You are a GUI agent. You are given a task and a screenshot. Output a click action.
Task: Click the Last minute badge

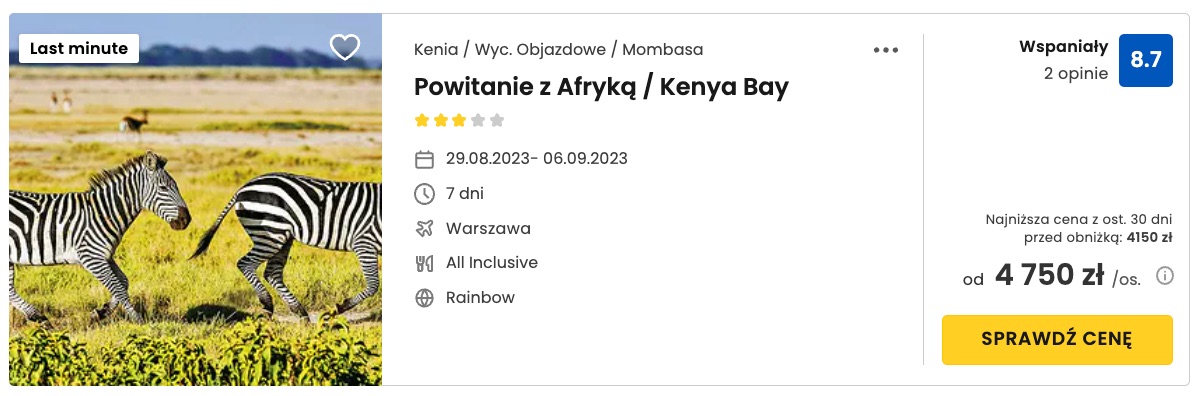click(x=79, y=49)
